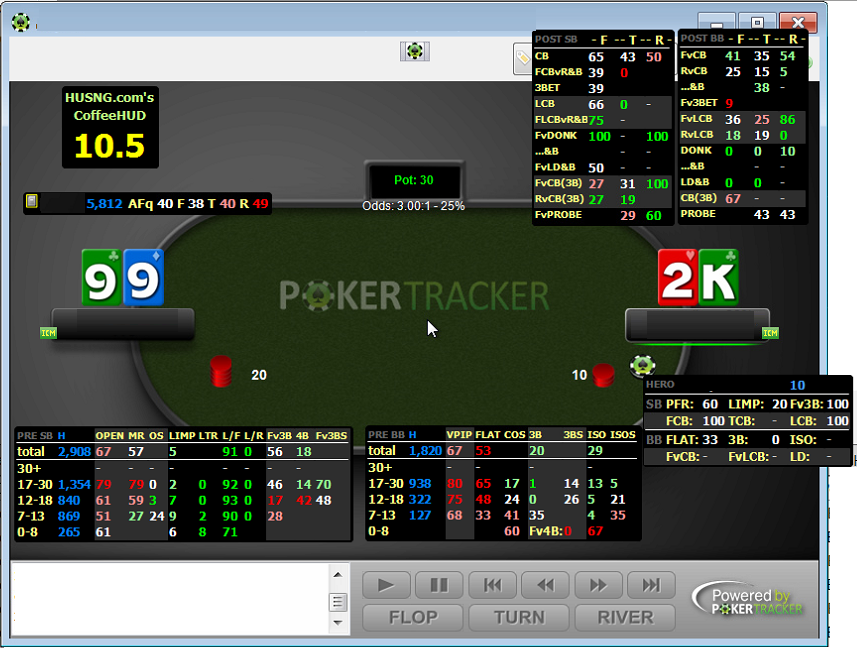Click the red chip stack beside bet 10
This screenshot has height=648, width=857.
[x=603, y=375]
